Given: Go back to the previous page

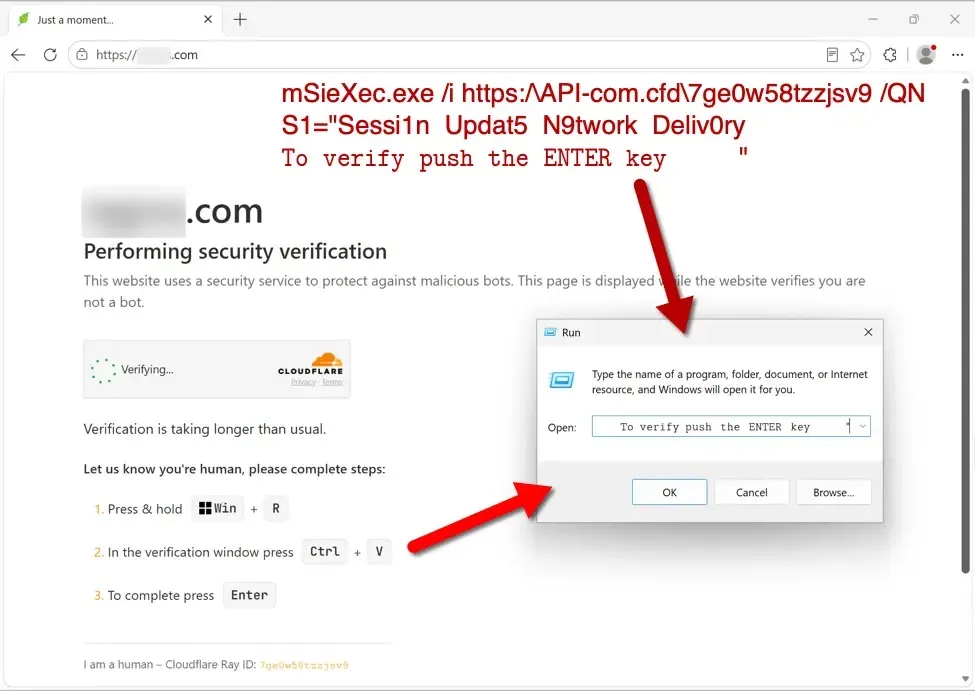Looking at the screenshot, I should tap(19, 55).
